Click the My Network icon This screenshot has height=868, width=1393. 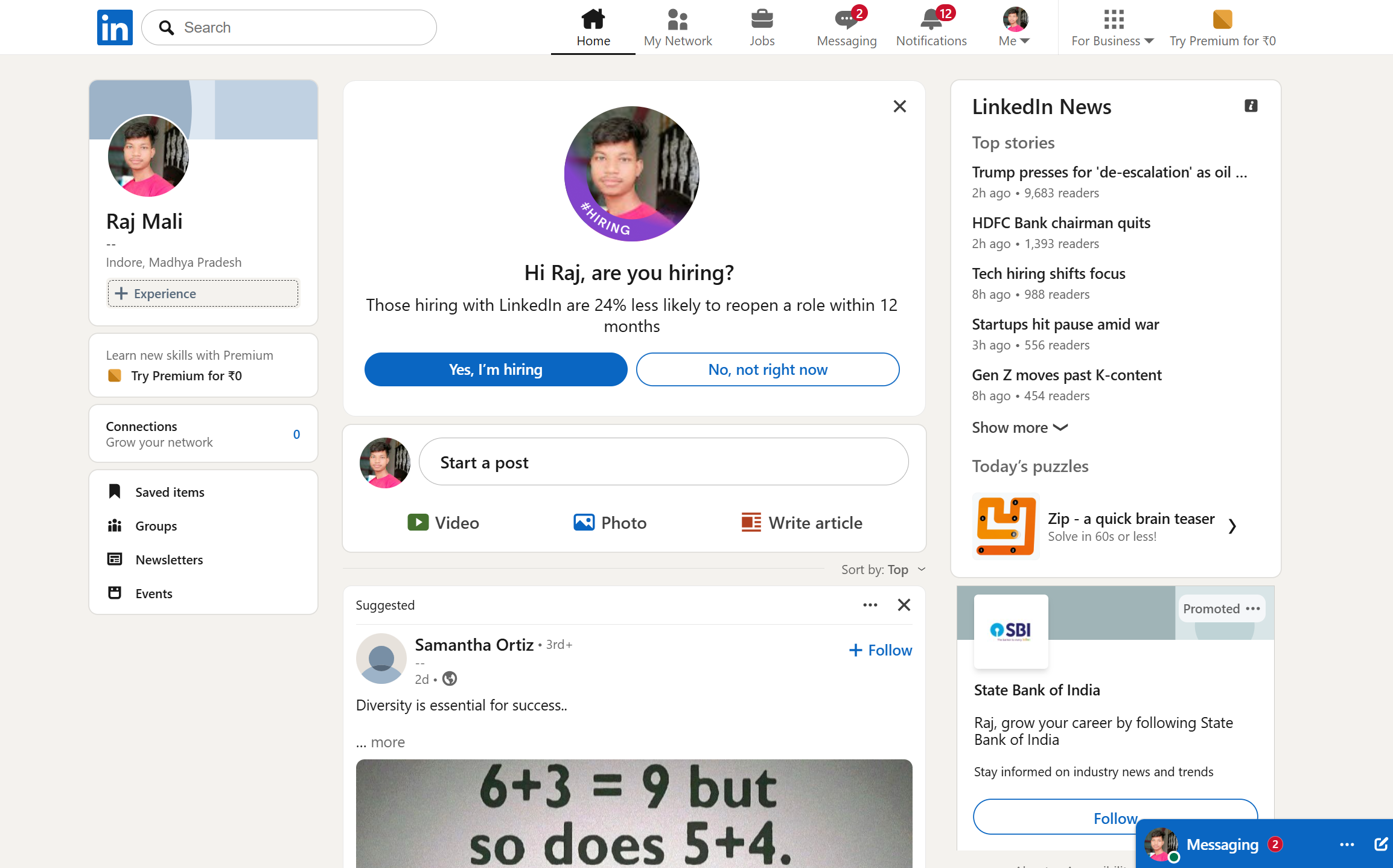click(x=677, y=19)
